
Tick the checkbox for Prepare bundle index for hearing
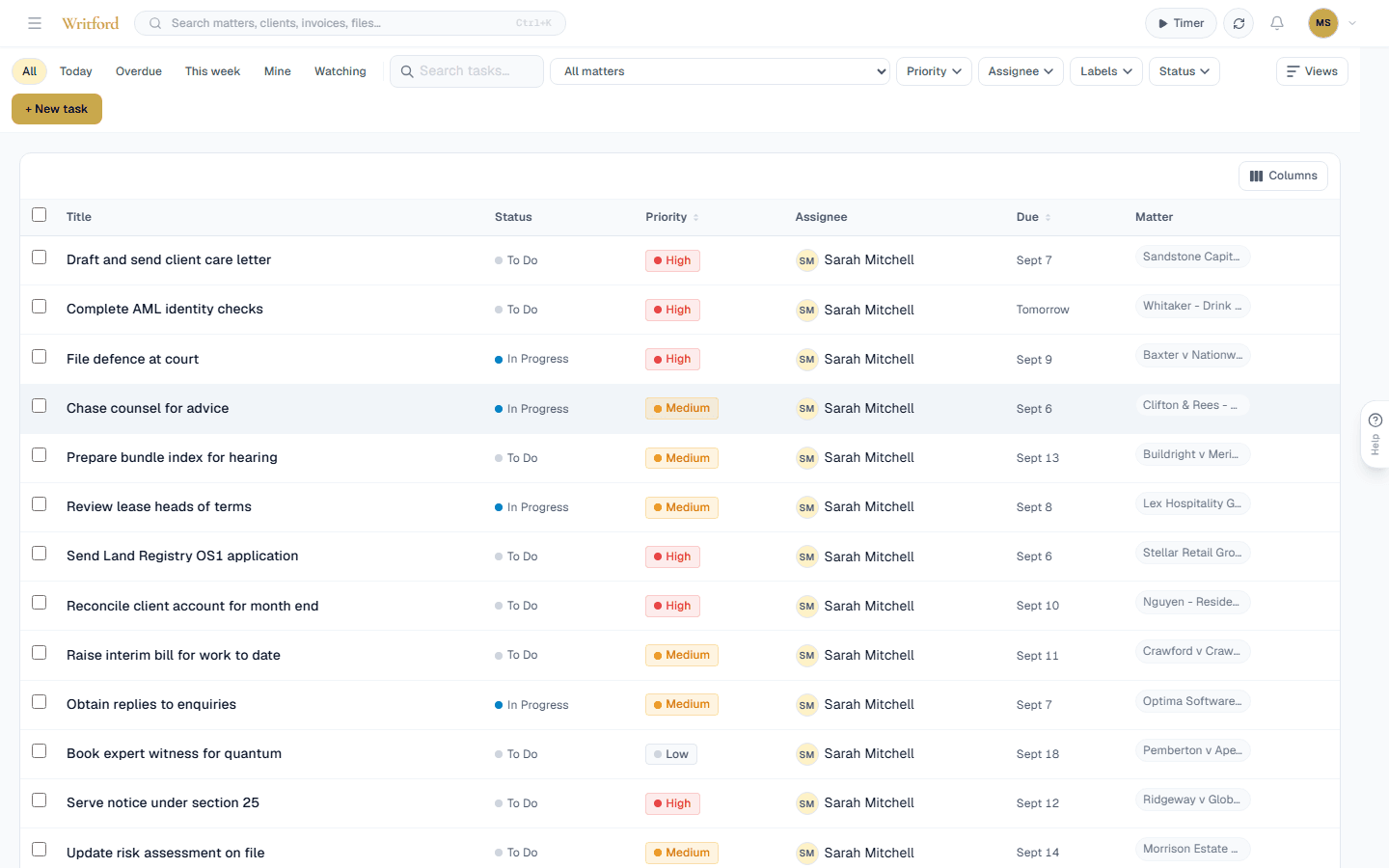[40, 455]
